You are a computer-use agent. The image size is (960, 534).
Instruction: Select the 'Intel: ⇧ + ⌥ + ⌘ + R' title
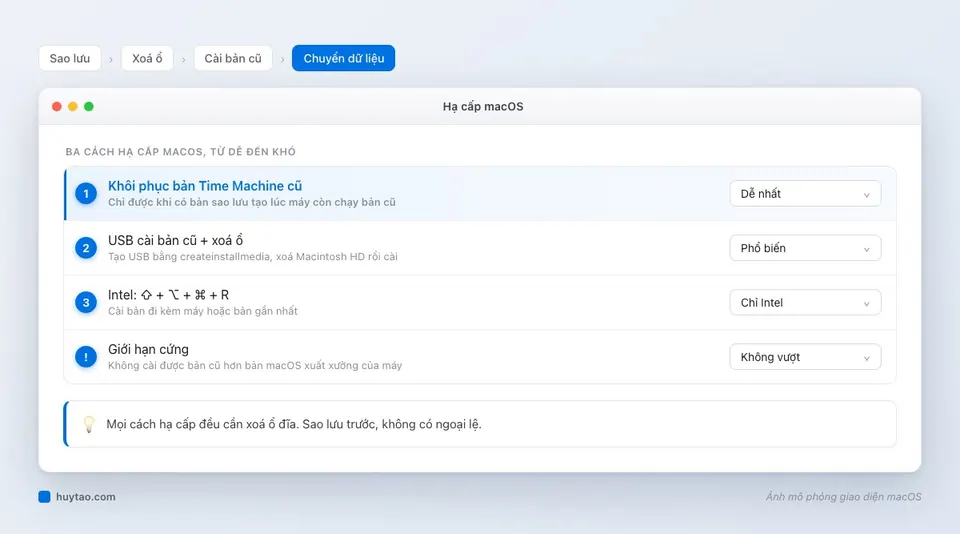168,295
